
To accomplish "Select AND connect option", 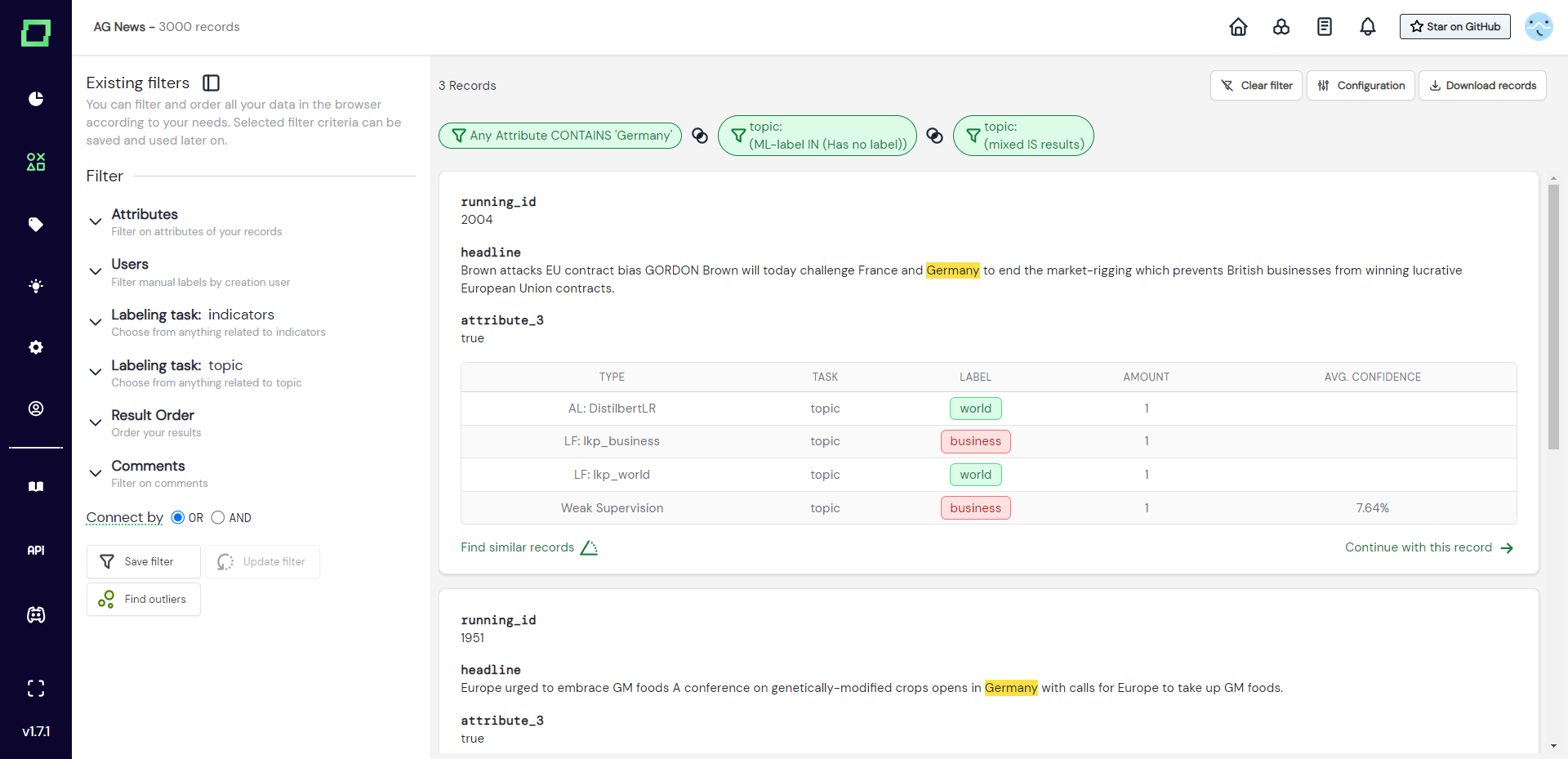I will pos(218,517).
